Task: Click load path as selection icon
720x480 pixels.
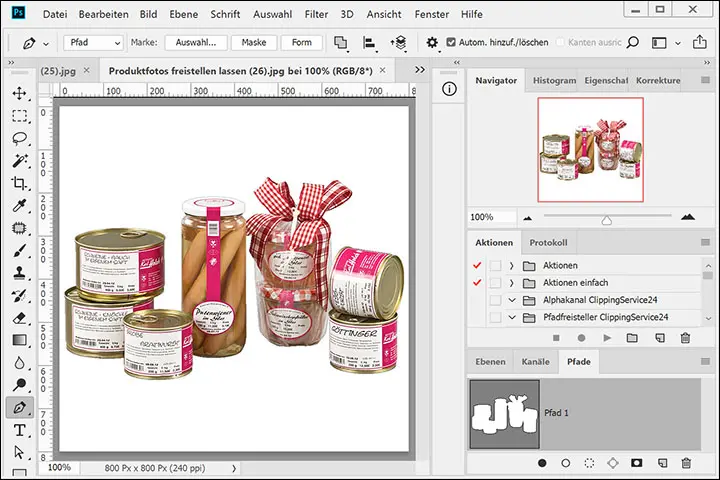Action: pos(589,463)
